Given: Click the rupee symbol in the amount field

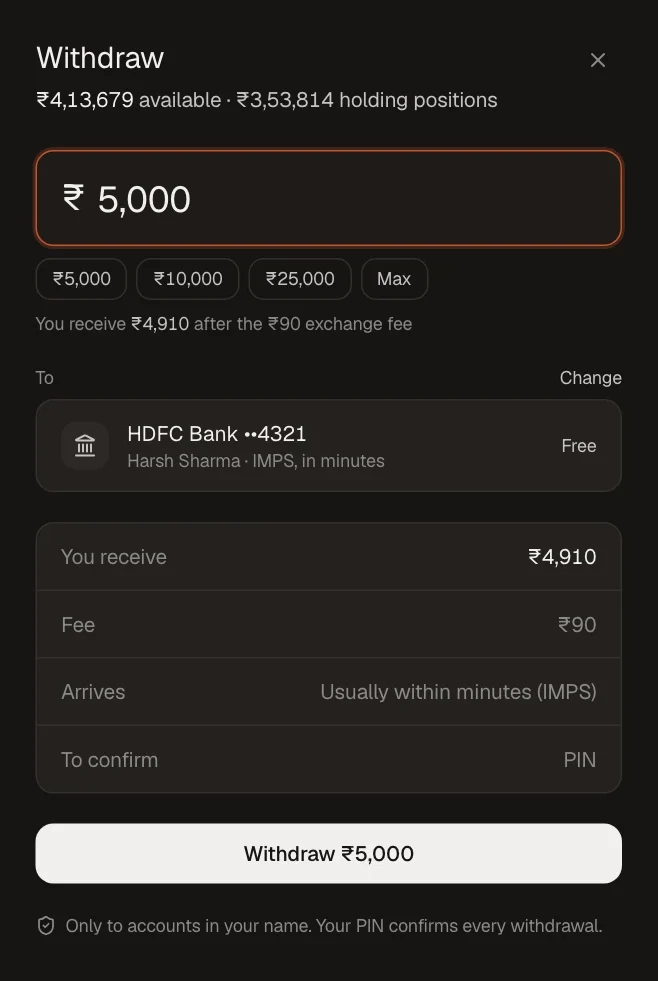Looking at the screenshot, I should coord(73,197).
